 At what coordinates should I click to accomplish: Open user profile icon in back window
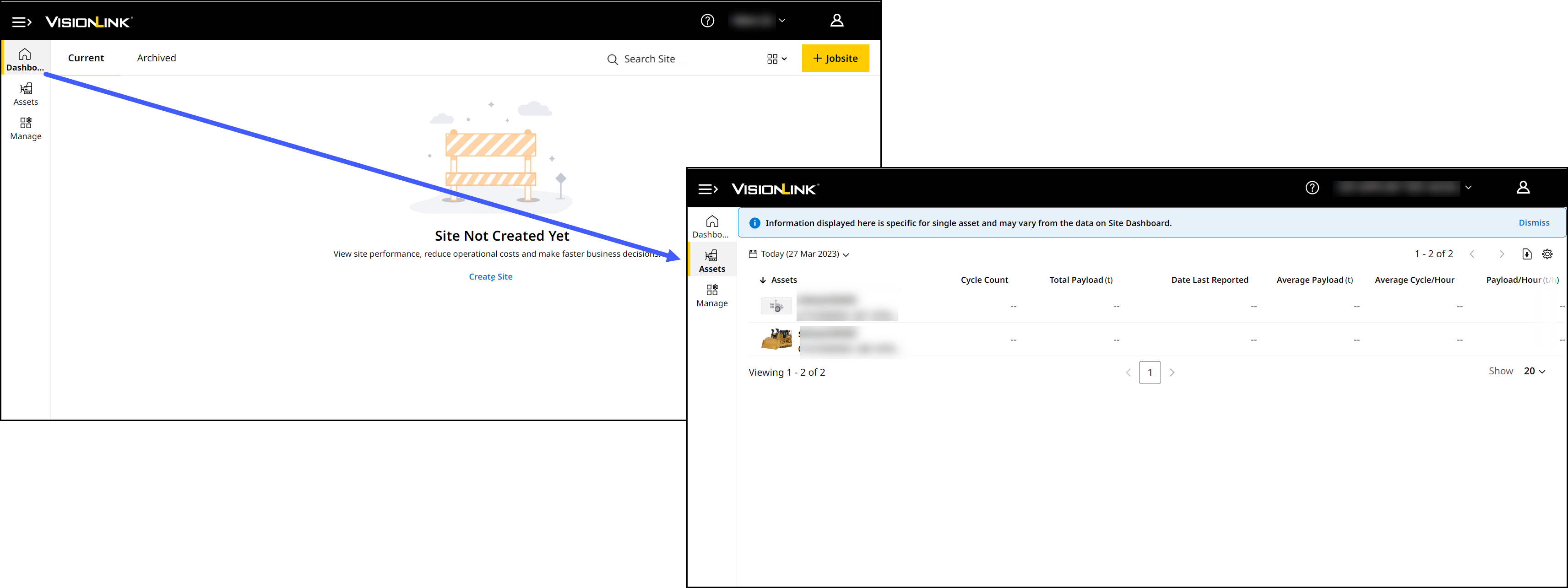point(837,21)
